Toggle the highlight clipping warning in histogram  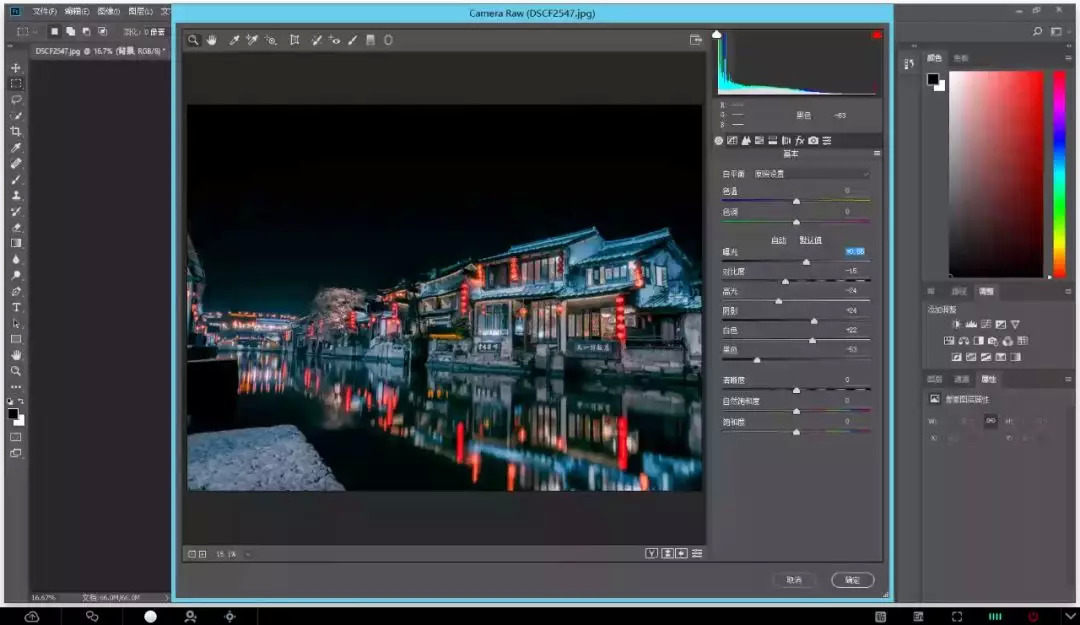click(876, 35)
